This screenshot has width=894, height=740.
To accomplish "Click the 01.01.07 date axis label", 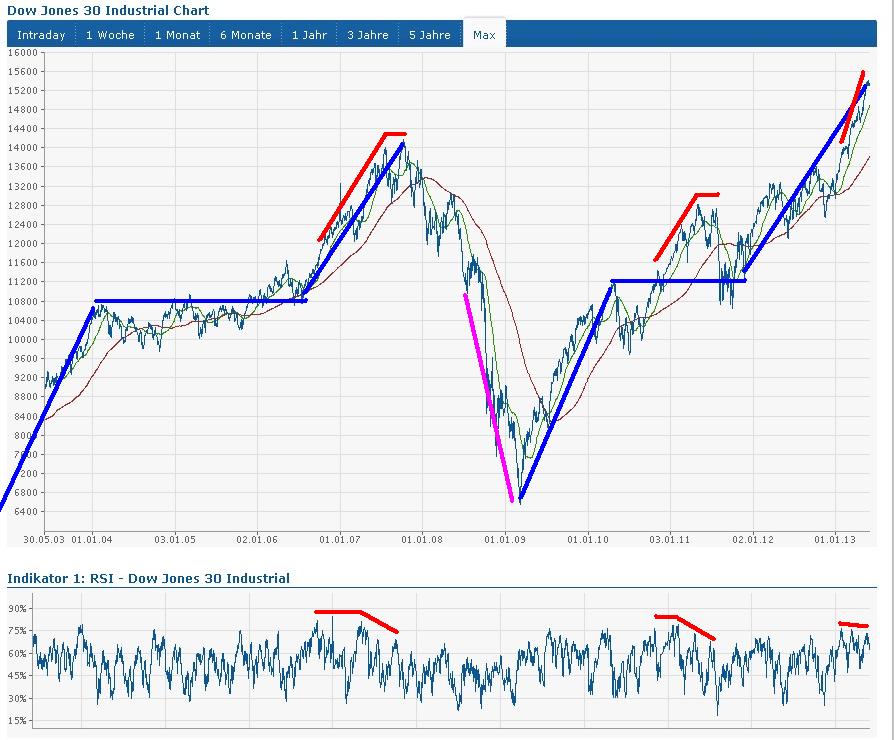I will point(340,539).
